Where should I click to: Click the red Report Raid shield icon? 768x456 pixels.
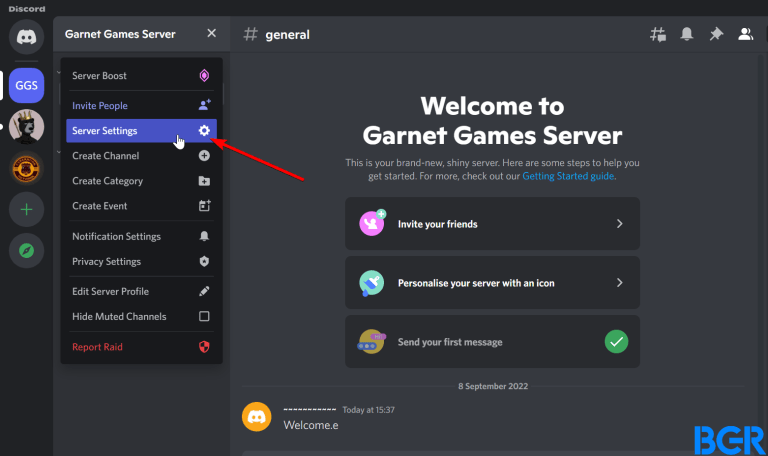tap(204, 347)
